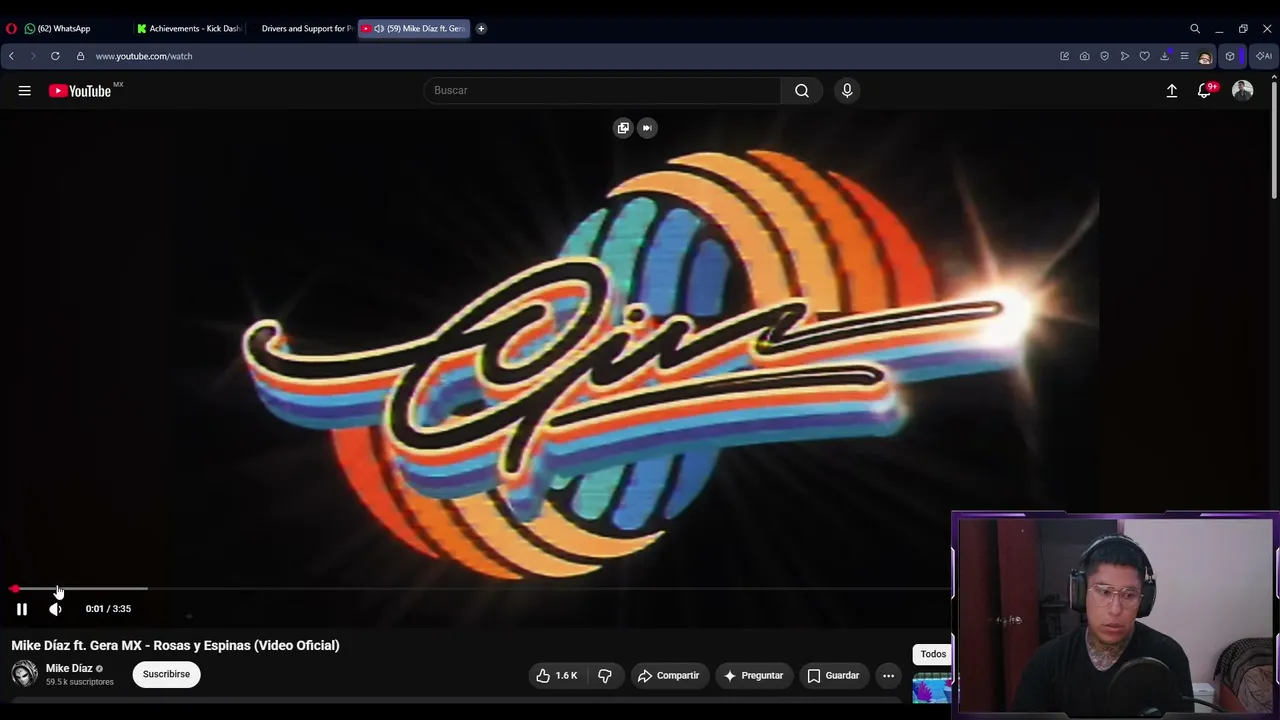Click the 59.5 k suscriptores text
The width and height of the screenshot is (1280, 720).
pyautogui.click(x=79, y=683)
